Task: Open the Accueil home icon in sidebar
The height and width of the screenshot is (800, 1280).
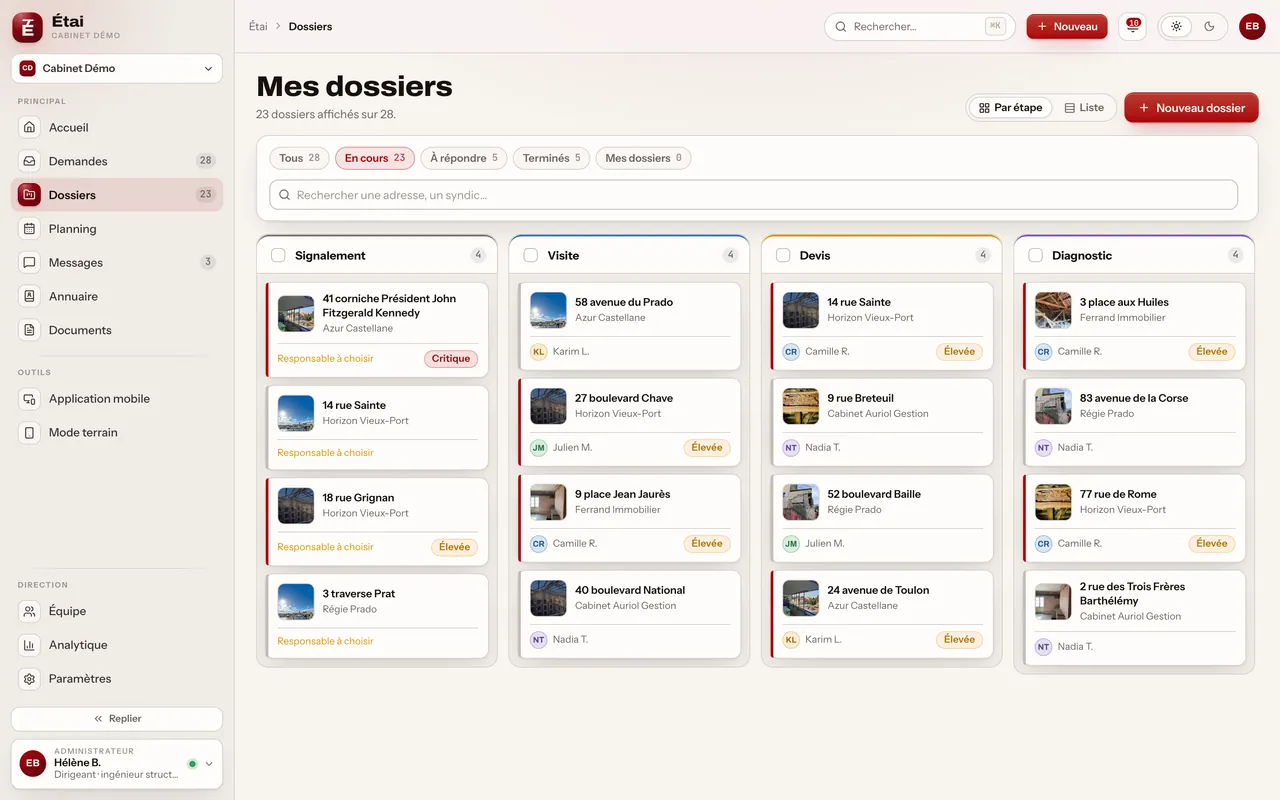Action: pyautogui.click(x=30, y=128)
